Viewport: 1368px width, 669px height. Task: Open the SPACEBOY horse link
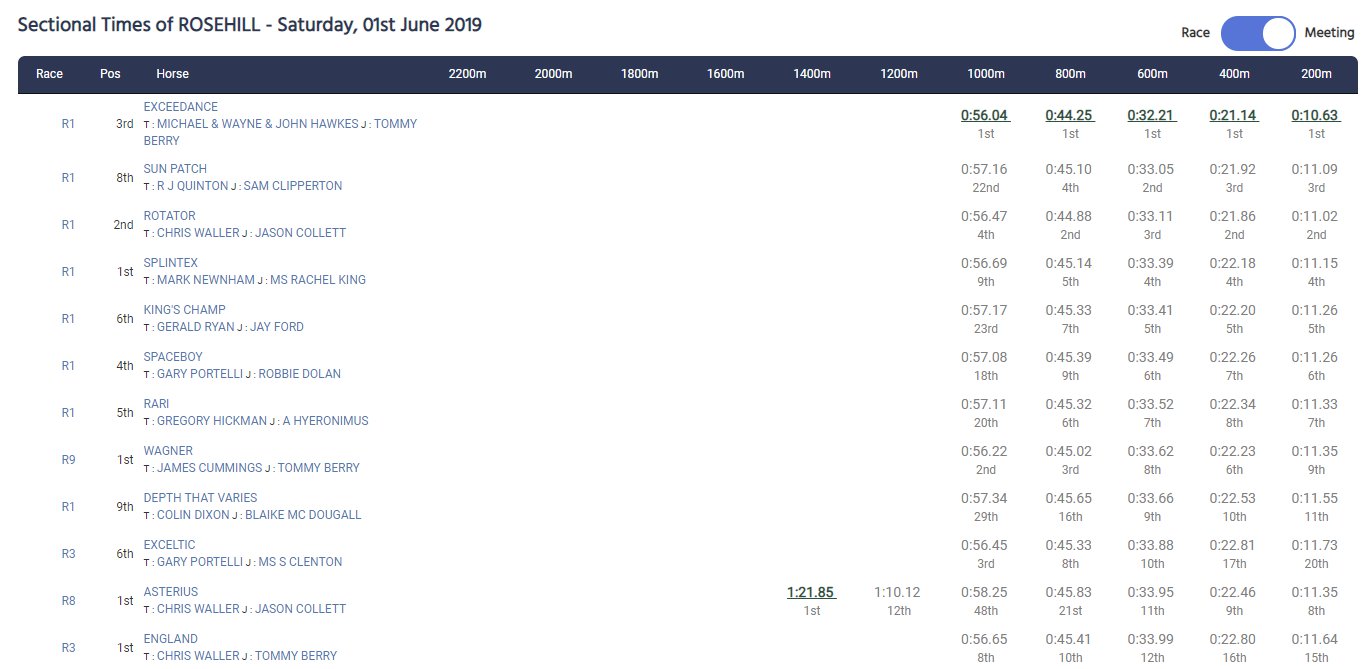(173, 357)
